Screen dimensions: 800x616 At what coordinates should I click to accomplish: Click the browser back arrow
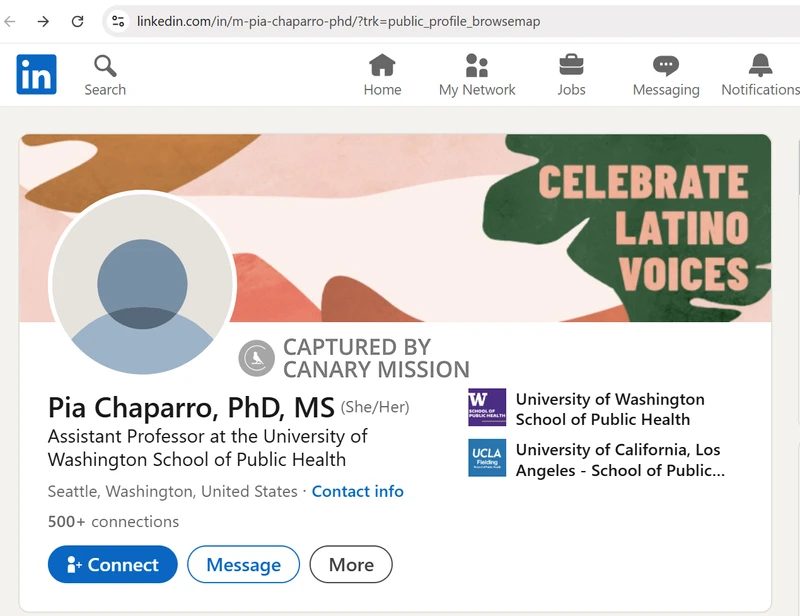[x=10, y=21]
